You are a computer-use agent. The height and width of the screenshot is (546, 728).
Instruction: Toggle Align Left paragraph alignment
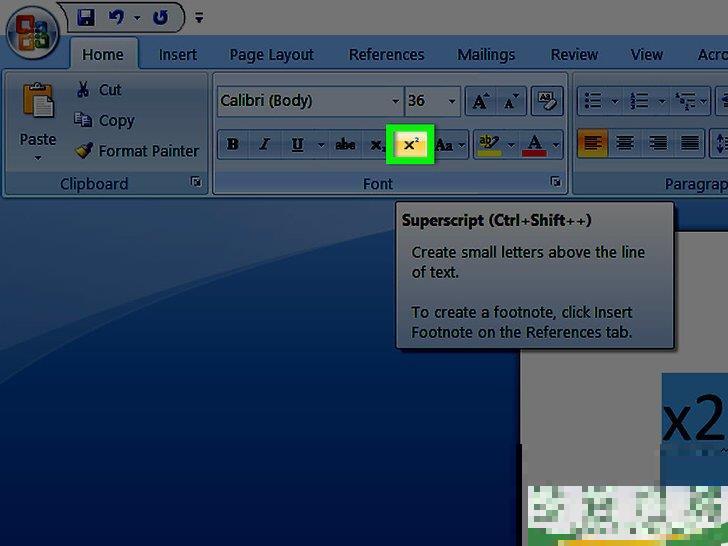593,144
